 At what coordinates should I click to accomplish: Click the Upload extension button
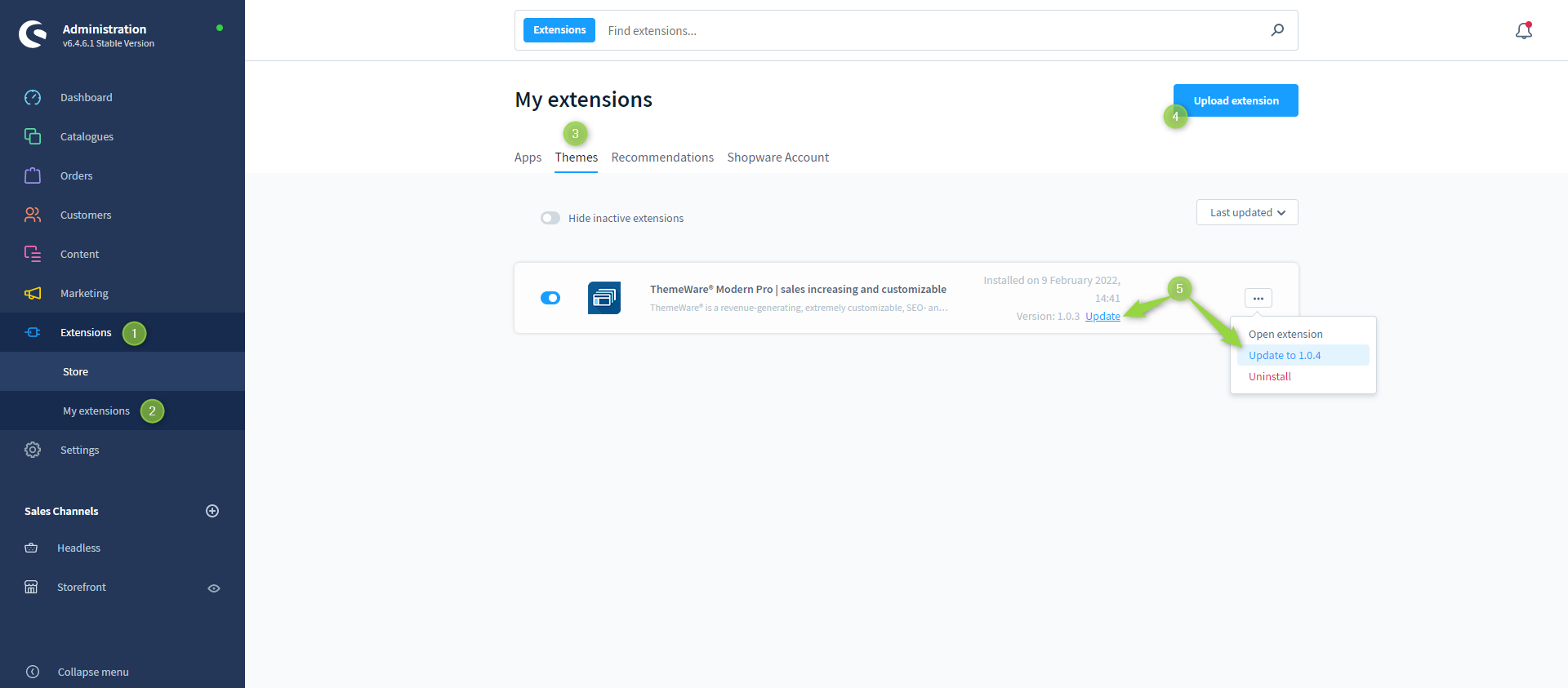(x=1236, y=100)
